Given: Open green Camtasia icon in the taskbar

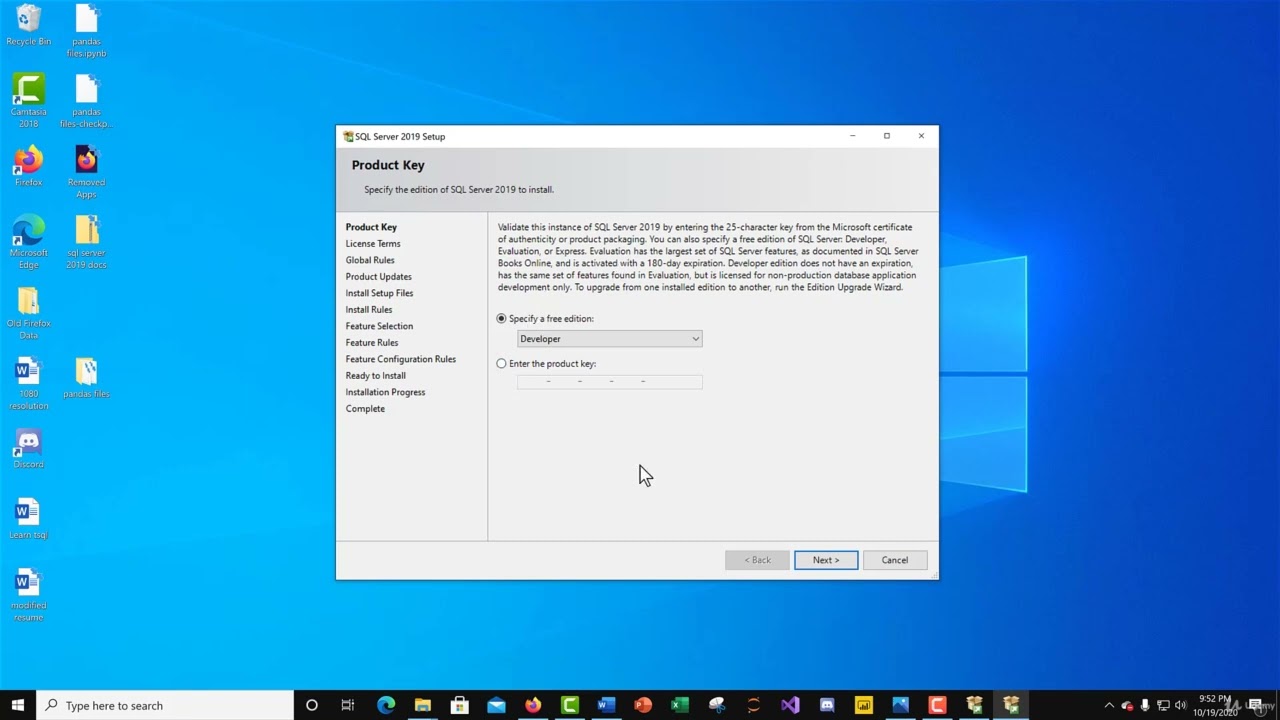Looking at the screenshot, I should coord(570,705).
